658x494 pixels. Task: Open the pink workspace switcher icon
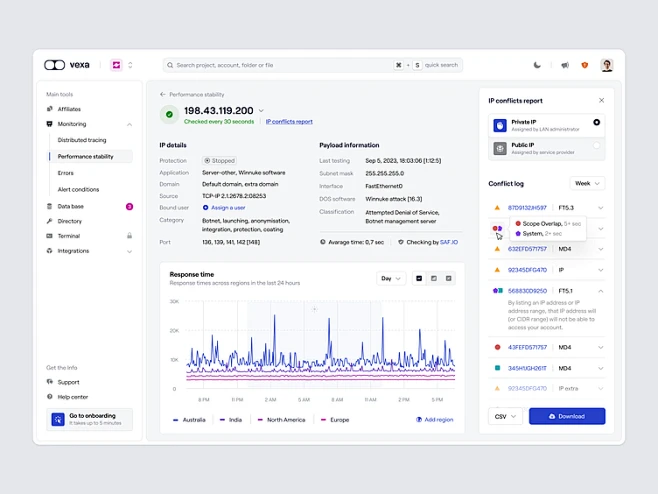[x=116, y=65]
